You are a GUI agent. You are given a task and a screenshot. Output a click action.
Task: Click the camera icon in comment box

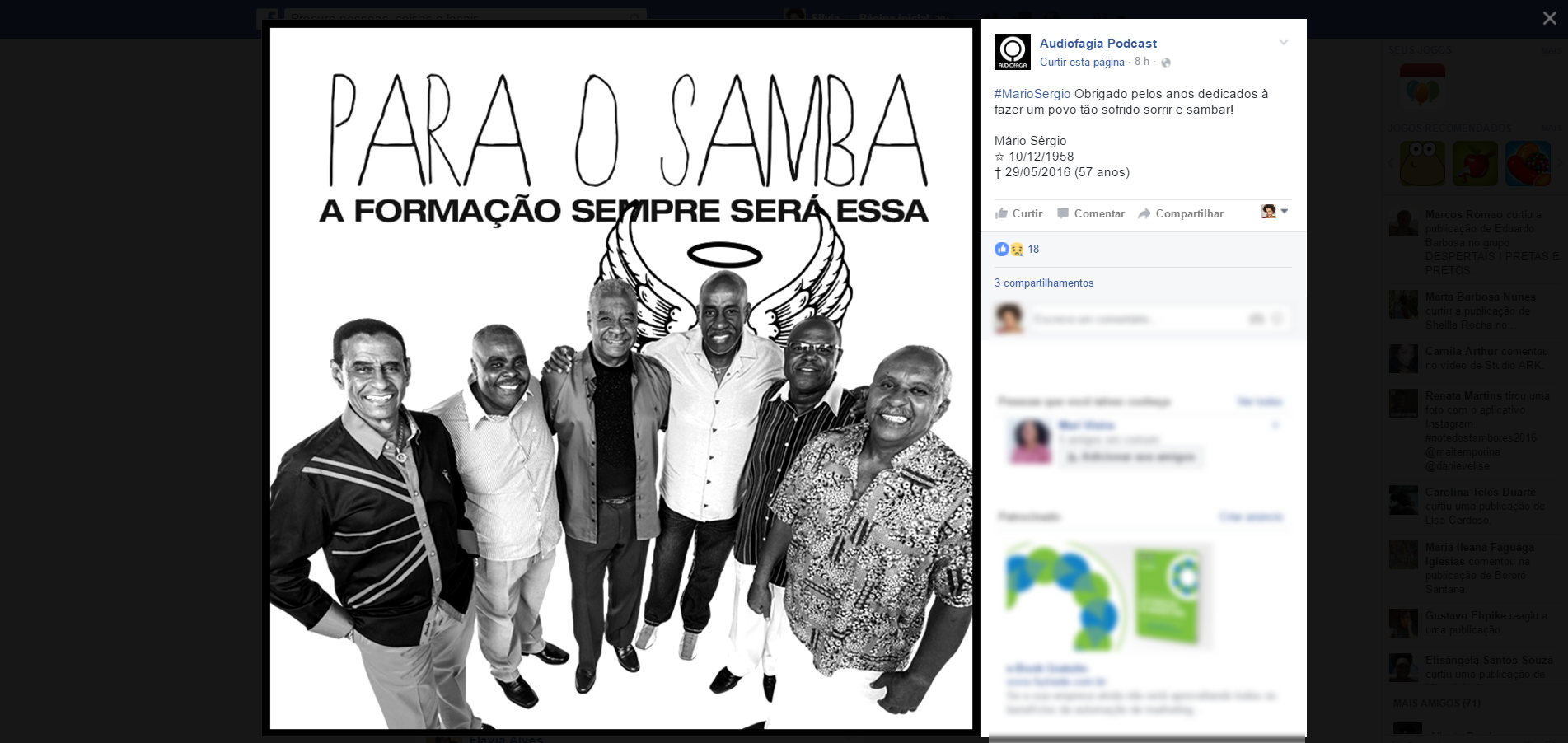coord(1257,319)
